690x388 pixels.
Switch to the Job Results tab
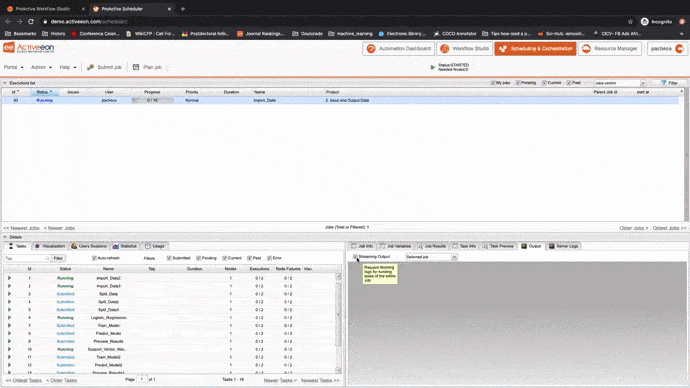tap(432, 246)
